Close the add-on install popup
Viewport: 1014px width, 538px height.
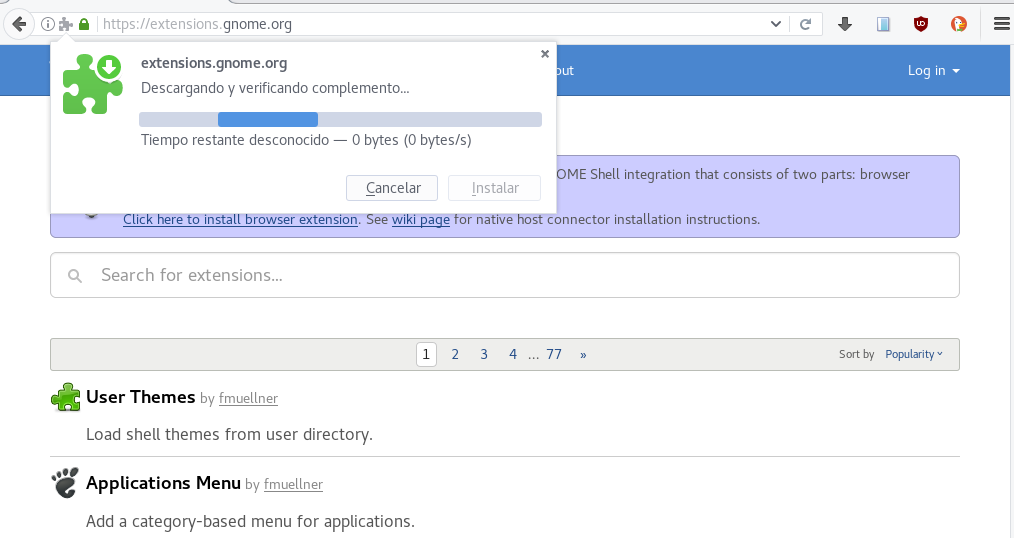pos(545,54)
